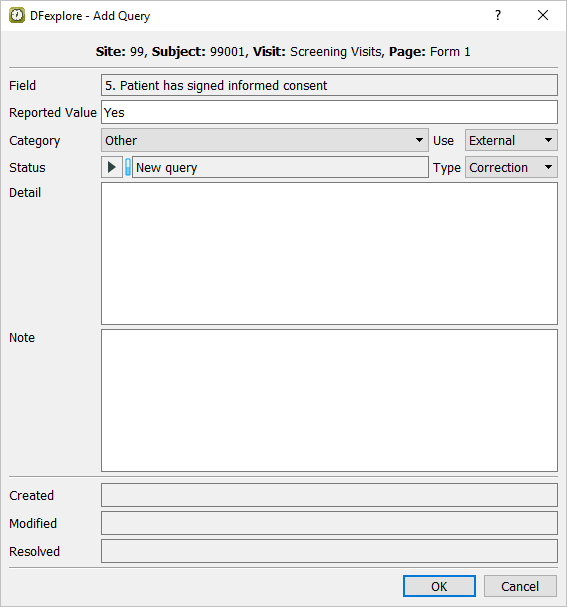Expand the Use dropdown set to External
The image size is (567, 607).
click(x=511, y=140)
